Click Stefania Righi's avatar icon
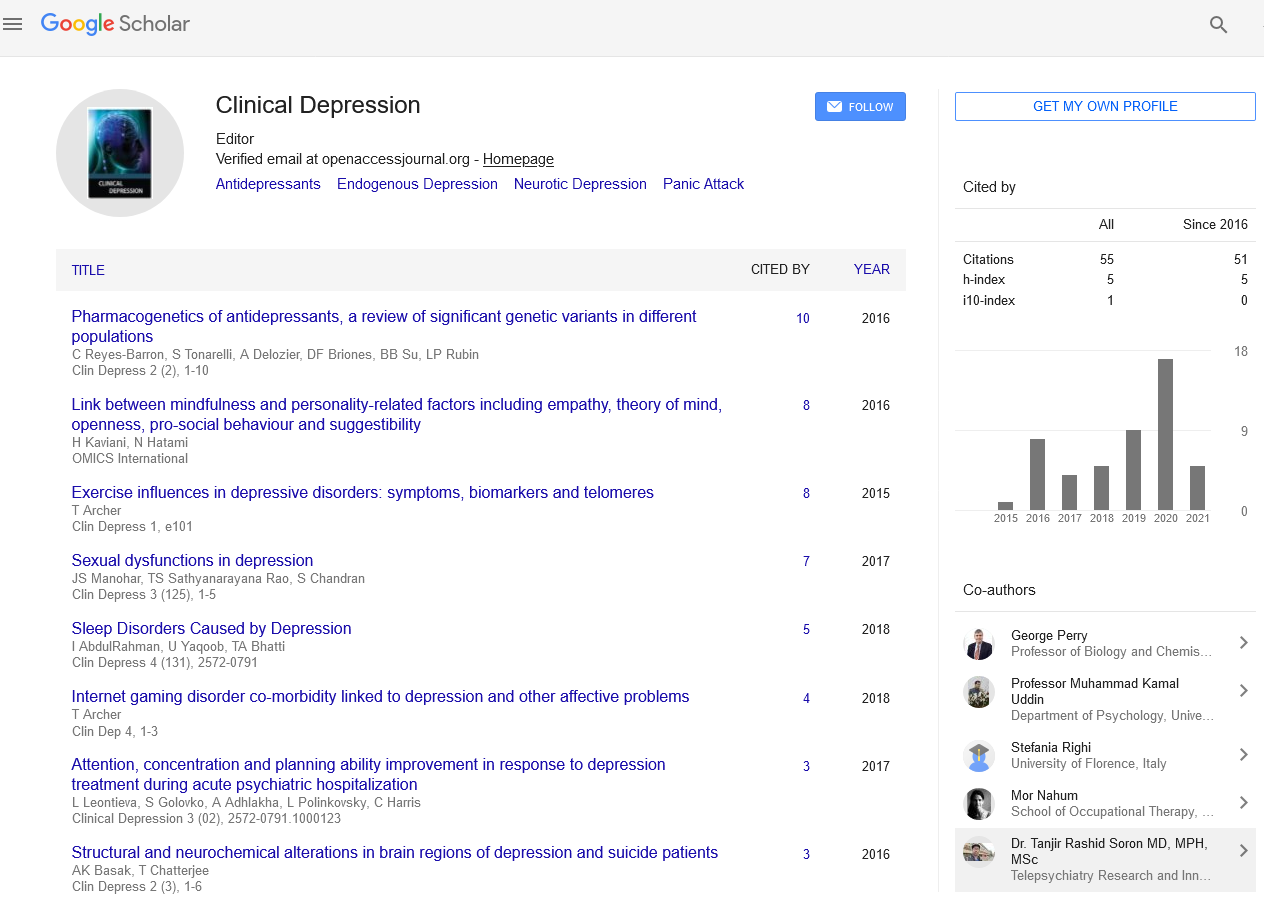The image size is (1264, 910). click(x=978, y=755)
